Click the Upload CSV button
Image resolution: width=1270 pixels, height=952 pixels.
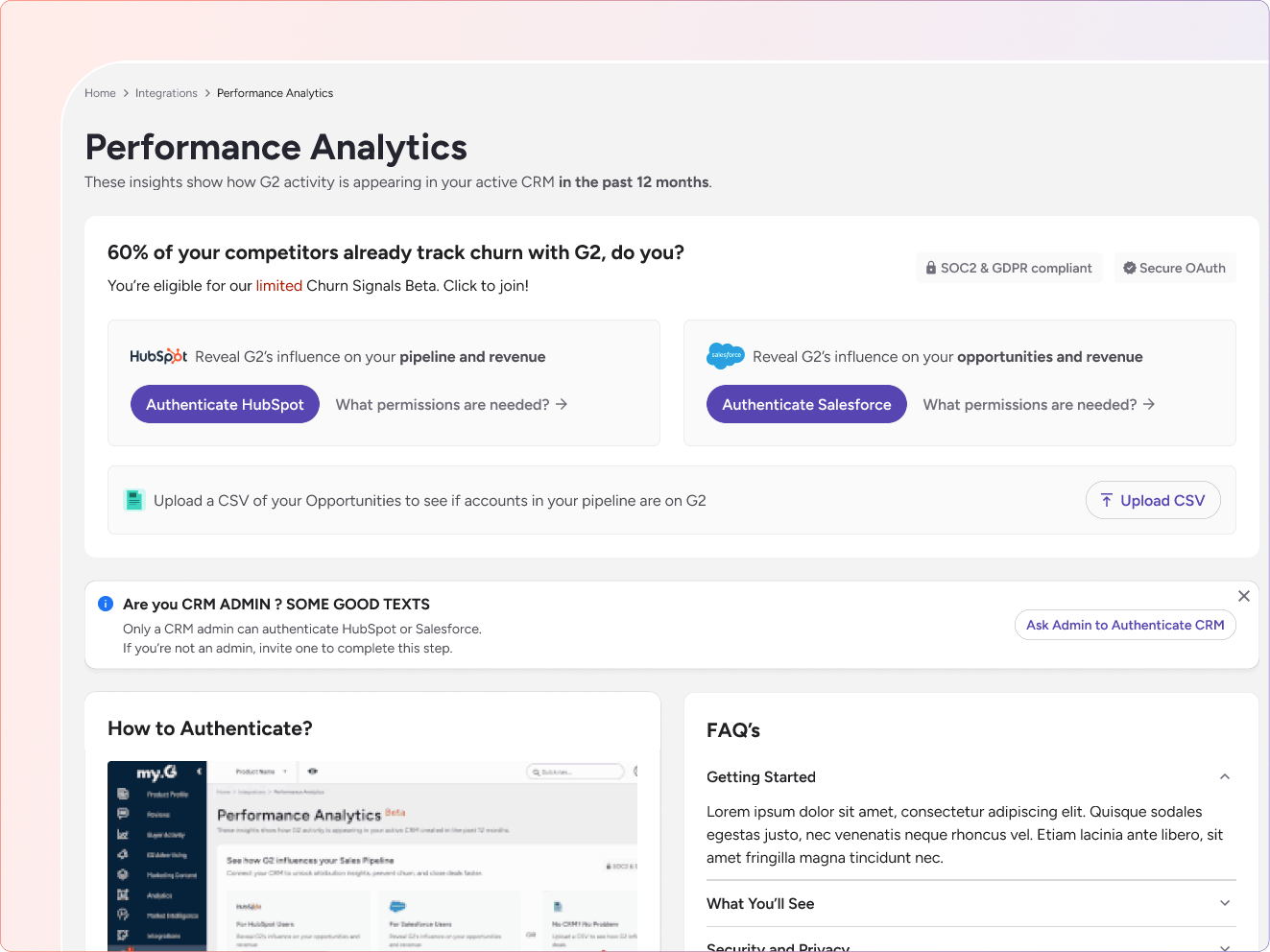tap(1153, 500)
